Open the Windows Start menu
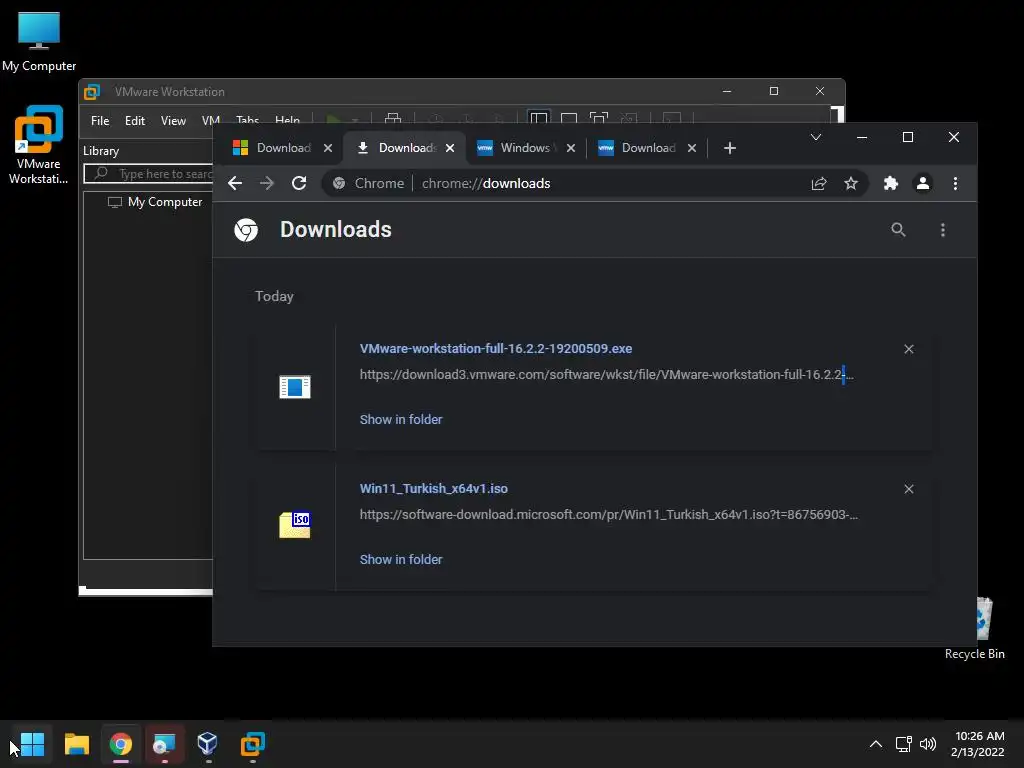1024x768 pixels. pyautogui.click(x=32, y=744)
